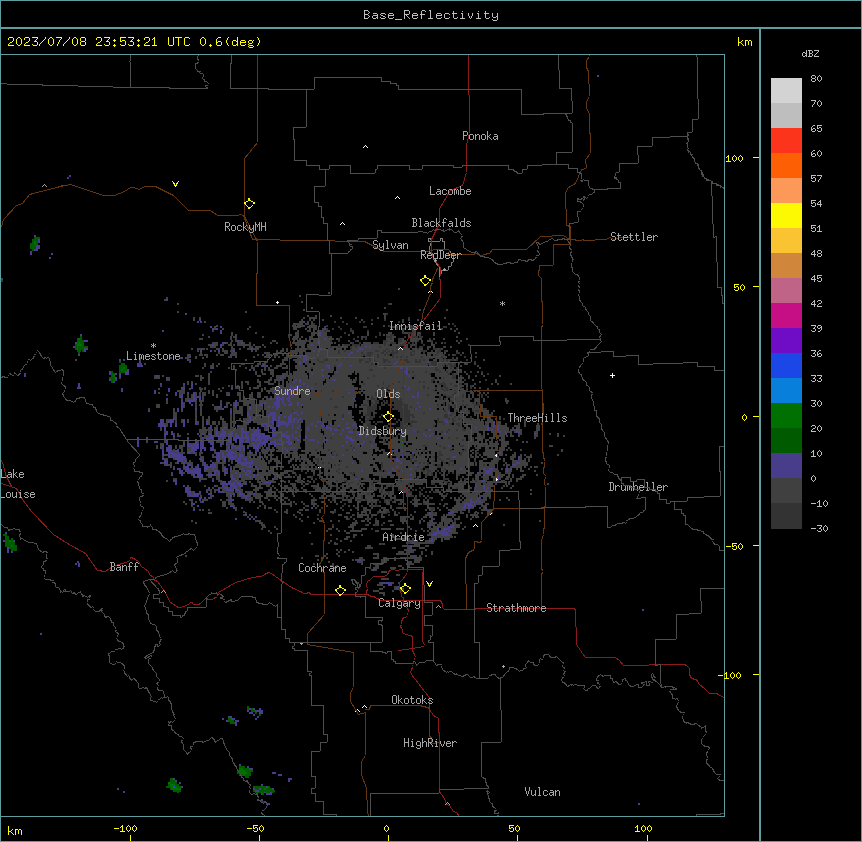
Task: Select the purple 39-36 dBZ legend swatch
Action: [786, 341]
